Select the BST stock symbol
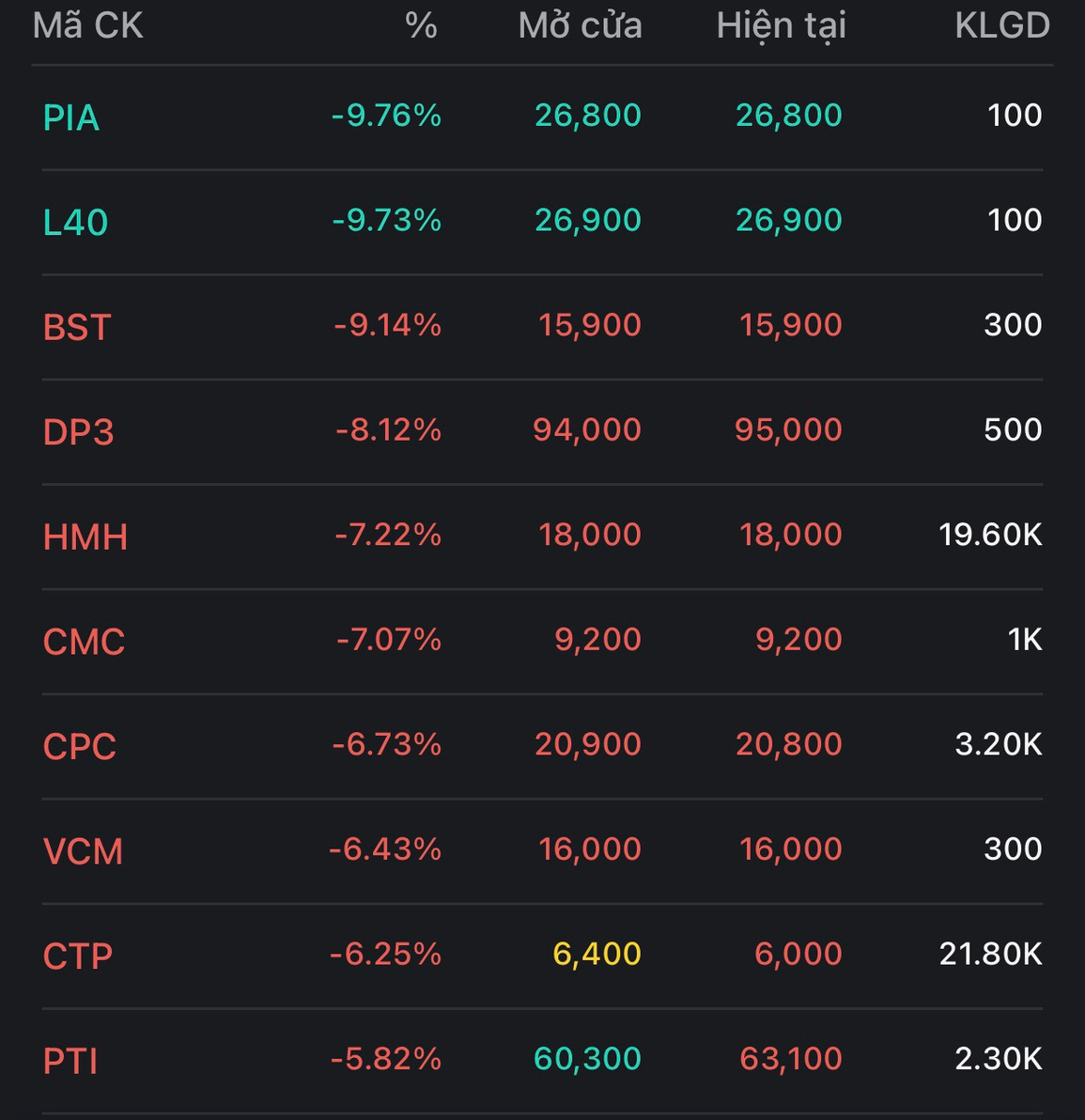 coord(77,327)
